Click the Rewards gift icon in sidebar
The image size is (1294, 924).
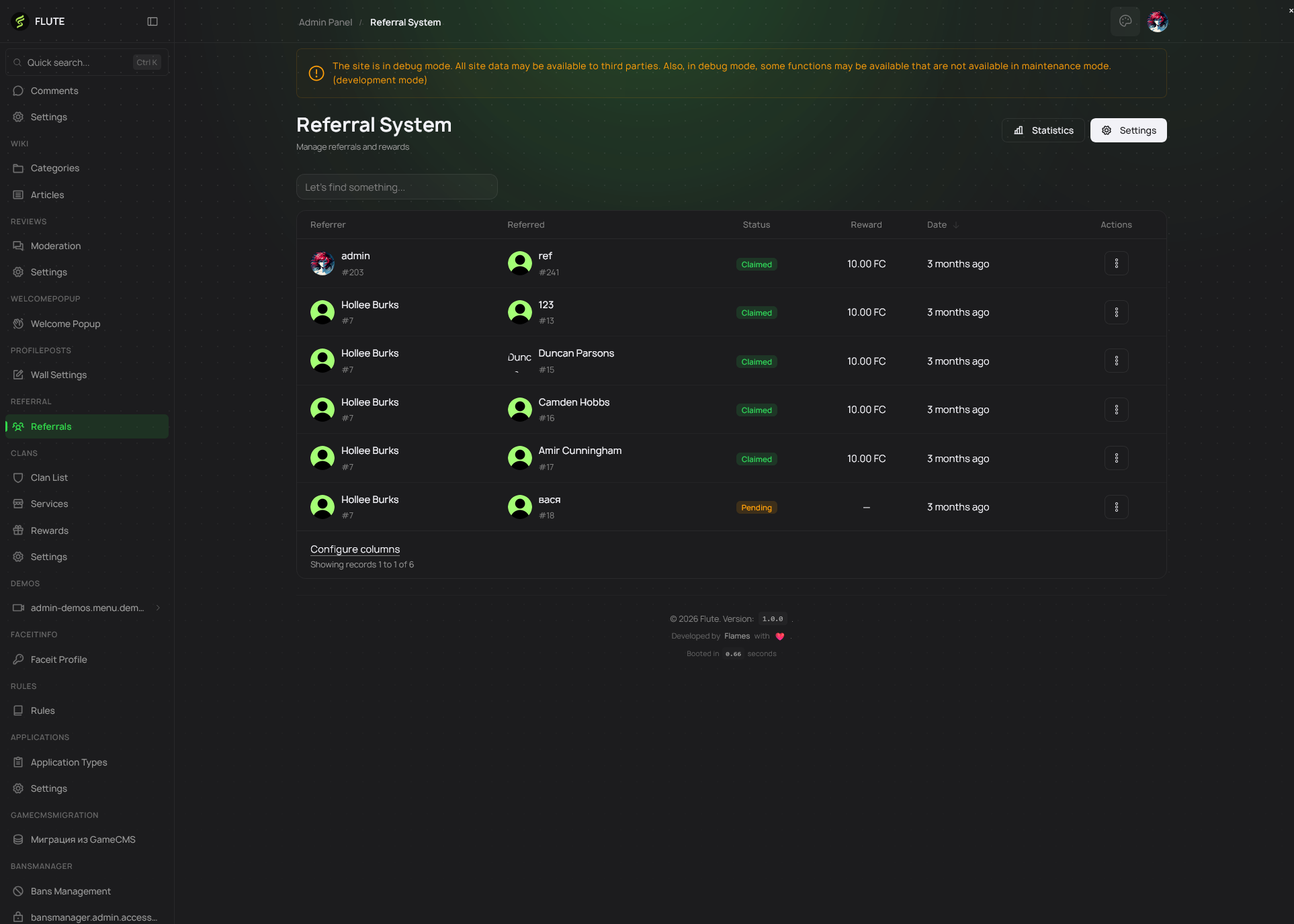tap(18, 530)
